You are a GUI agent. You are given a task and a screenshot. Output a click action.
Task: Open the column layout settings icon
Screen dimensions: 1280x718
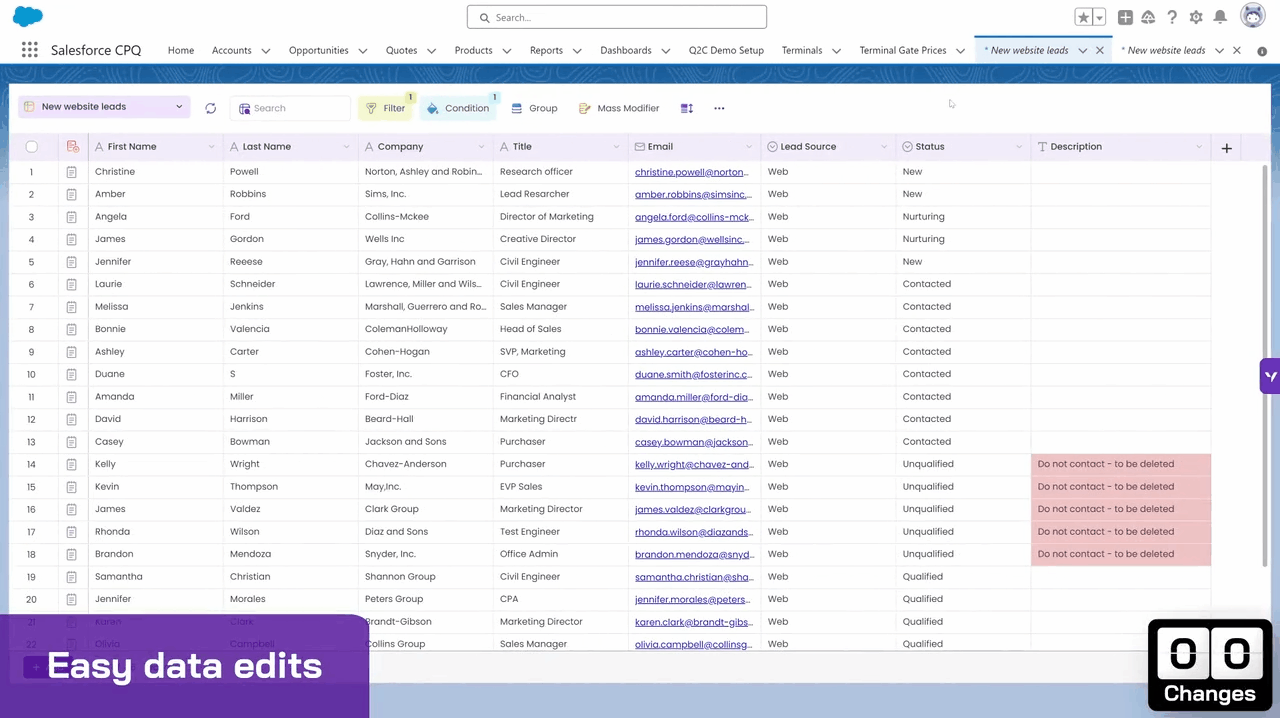687,108
